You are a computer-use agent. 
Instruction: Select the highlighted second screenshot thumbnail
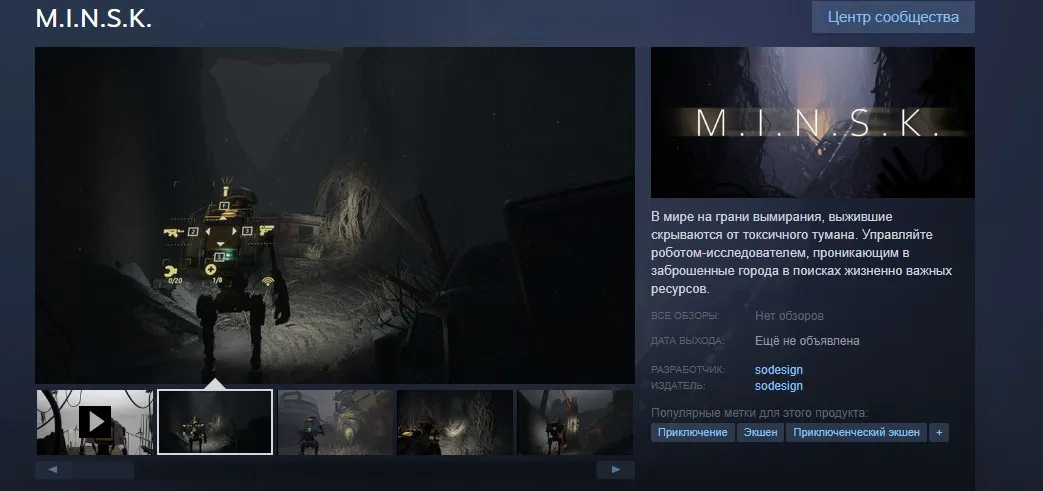[215, 422]
